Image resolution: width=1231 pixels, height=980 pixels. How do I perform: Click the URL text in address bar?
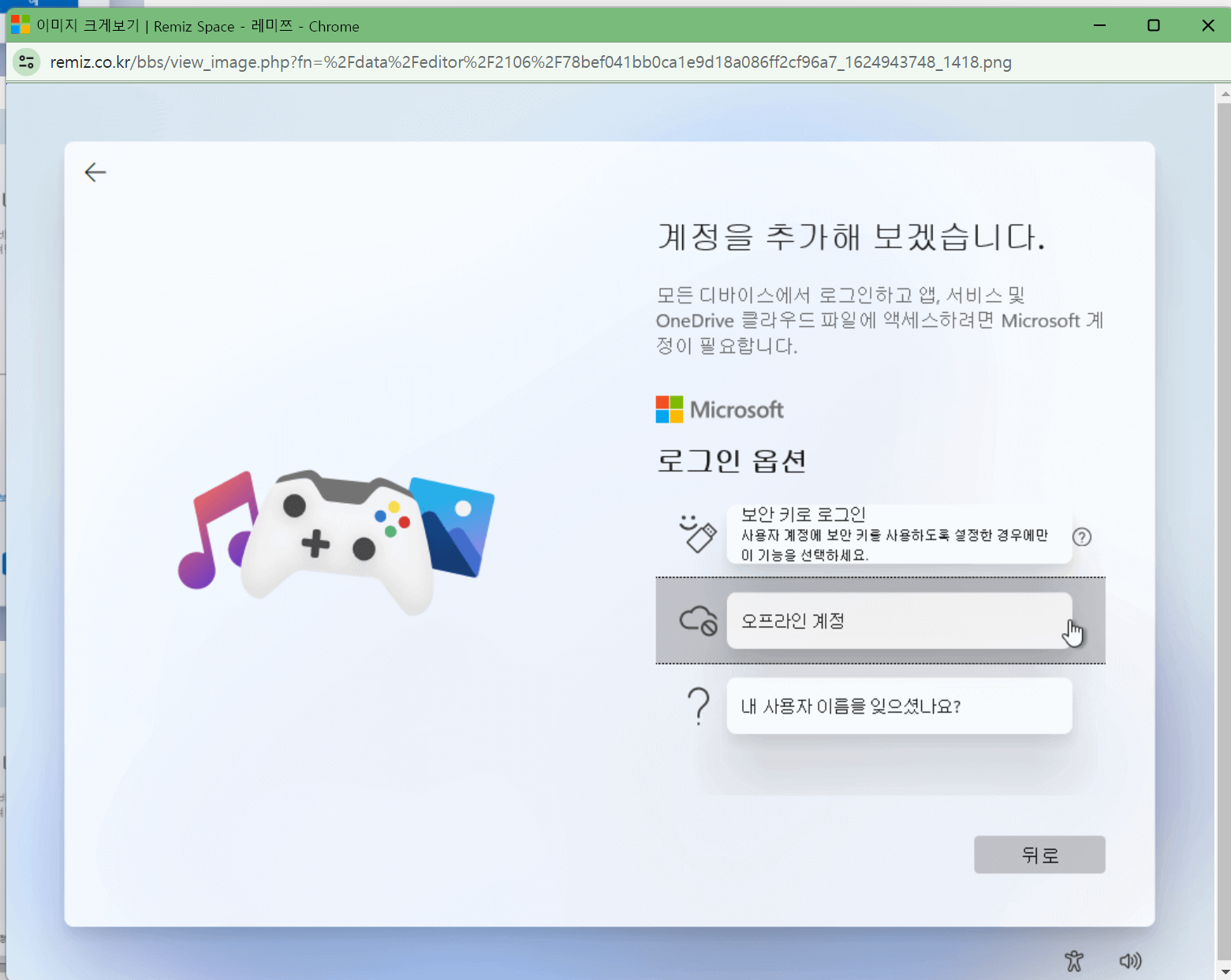tap(531, 61)
